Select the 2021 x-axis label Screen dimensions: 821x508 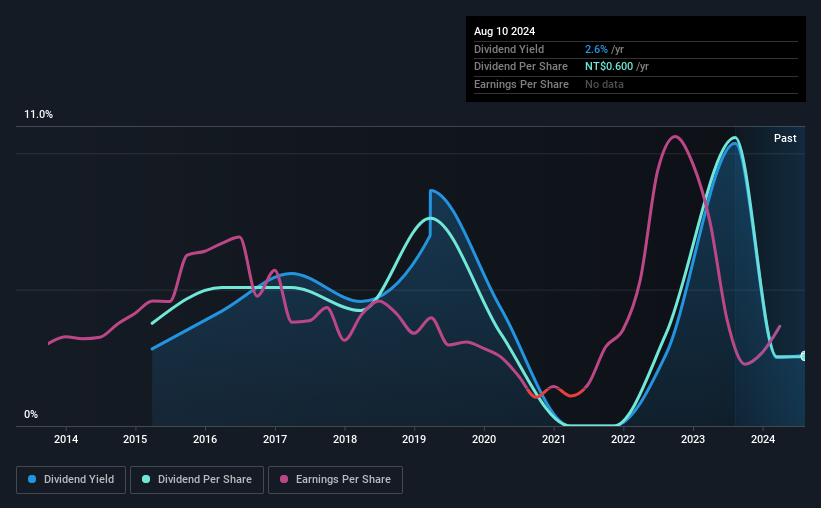[x=553, y=439]
